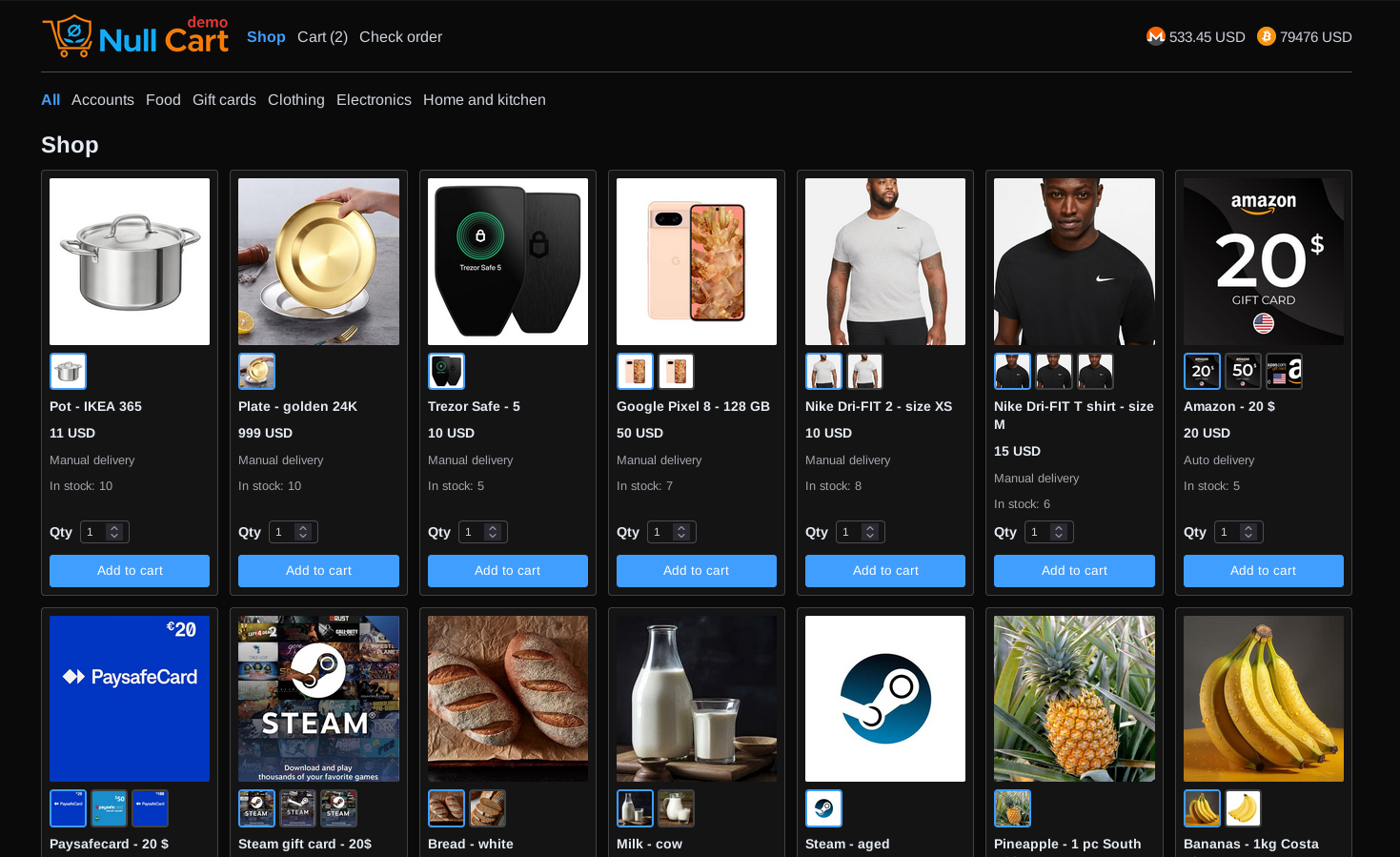
Task: Add Amazon 20 $ card to cart
Action: tap(1264, 570)
